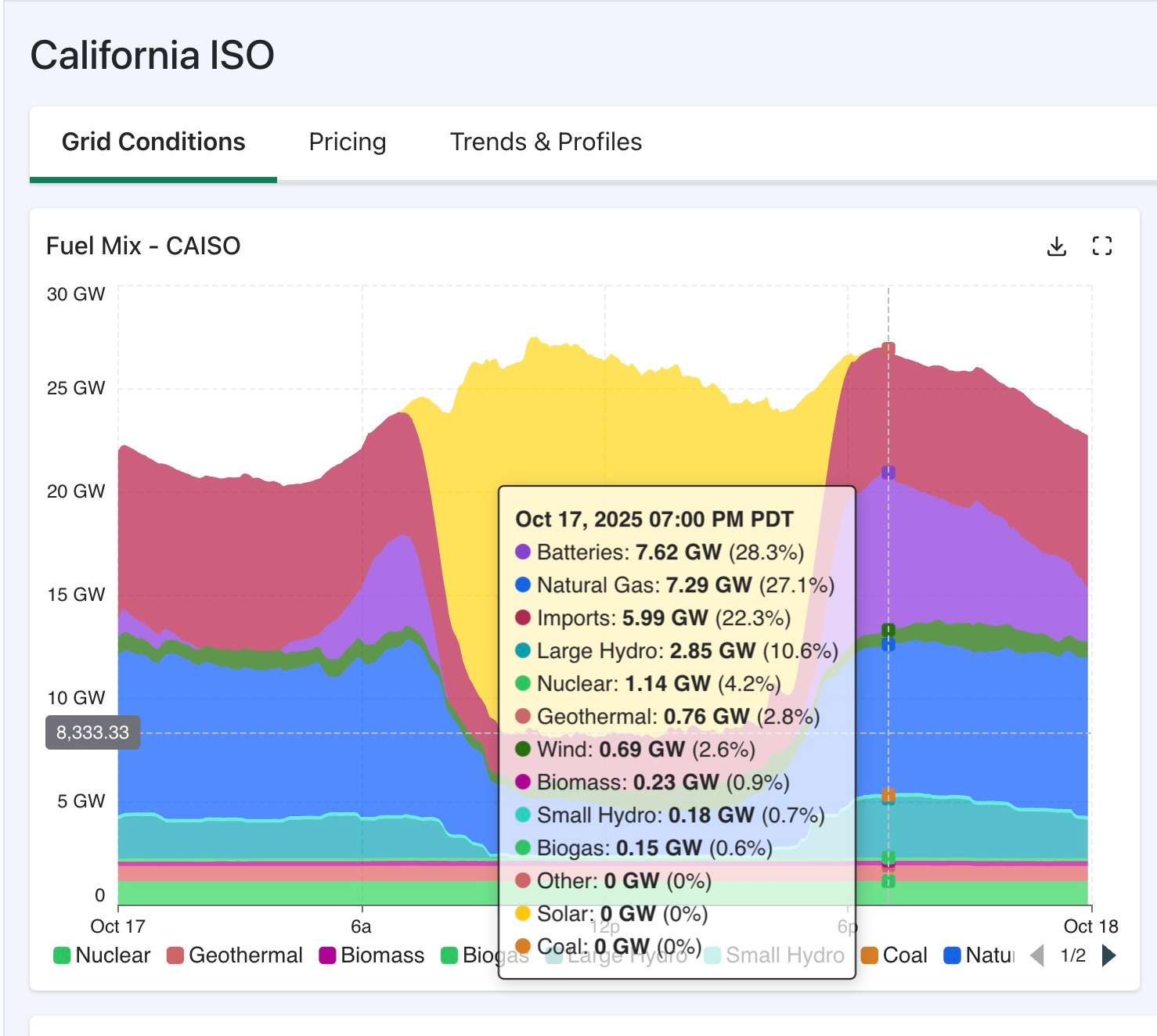Viewport: 1157px width, 1036px height.
Task: Open the Trends & Profiles tab
Action: [546, 142]
